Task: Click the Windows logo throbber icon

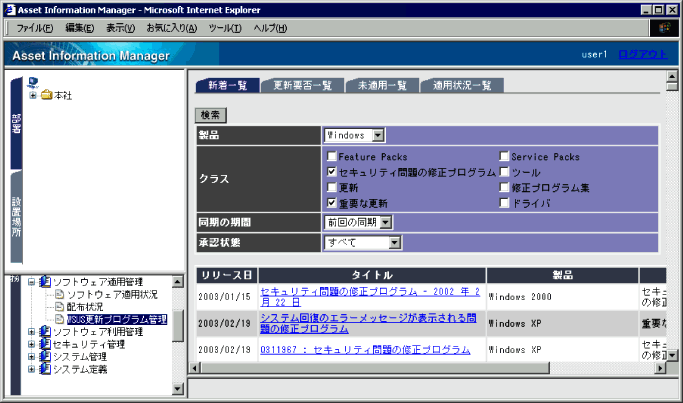Action: click(664, 28)
